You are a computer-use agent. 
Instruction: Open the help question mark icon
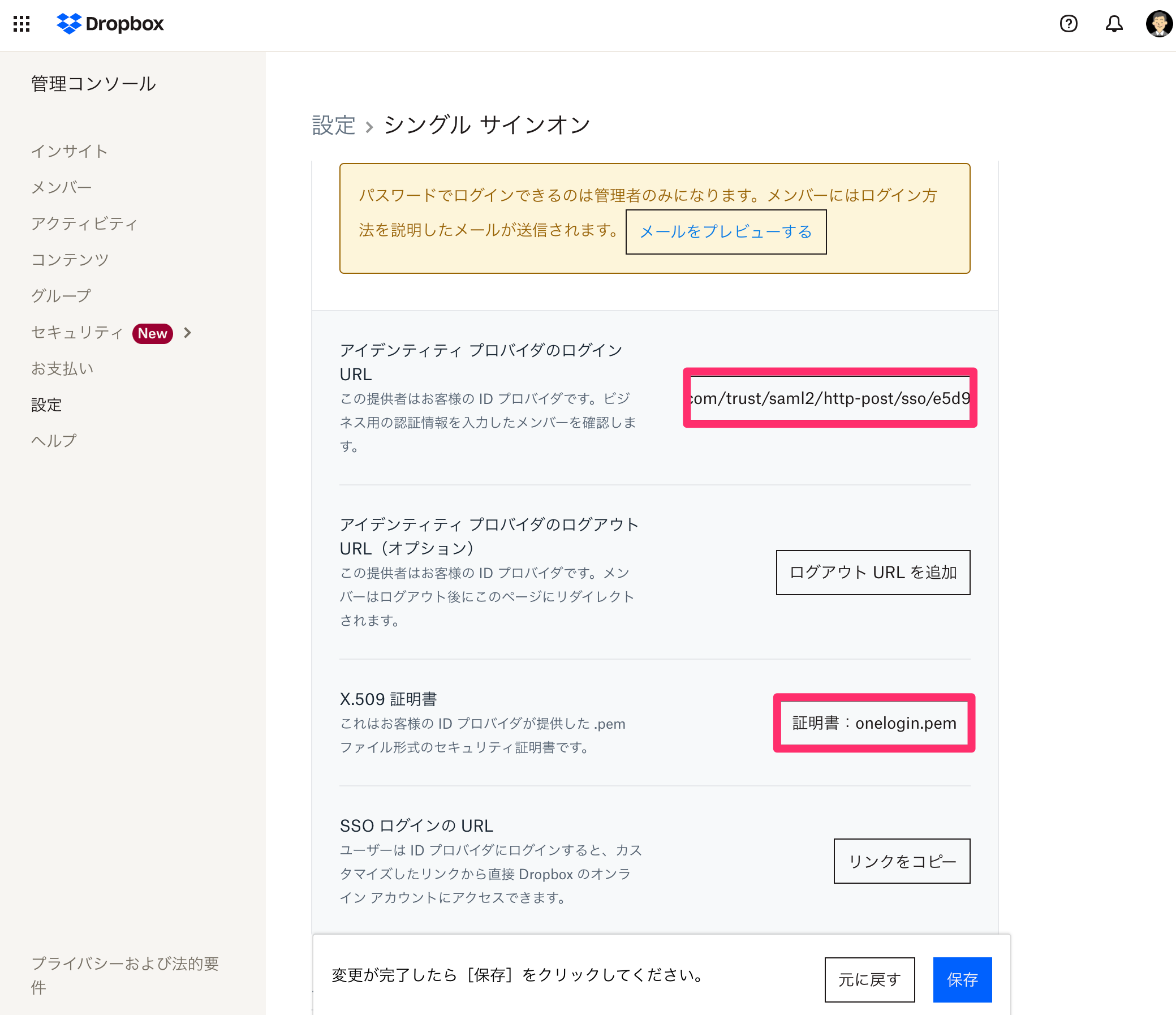[x=1069, y=24]
